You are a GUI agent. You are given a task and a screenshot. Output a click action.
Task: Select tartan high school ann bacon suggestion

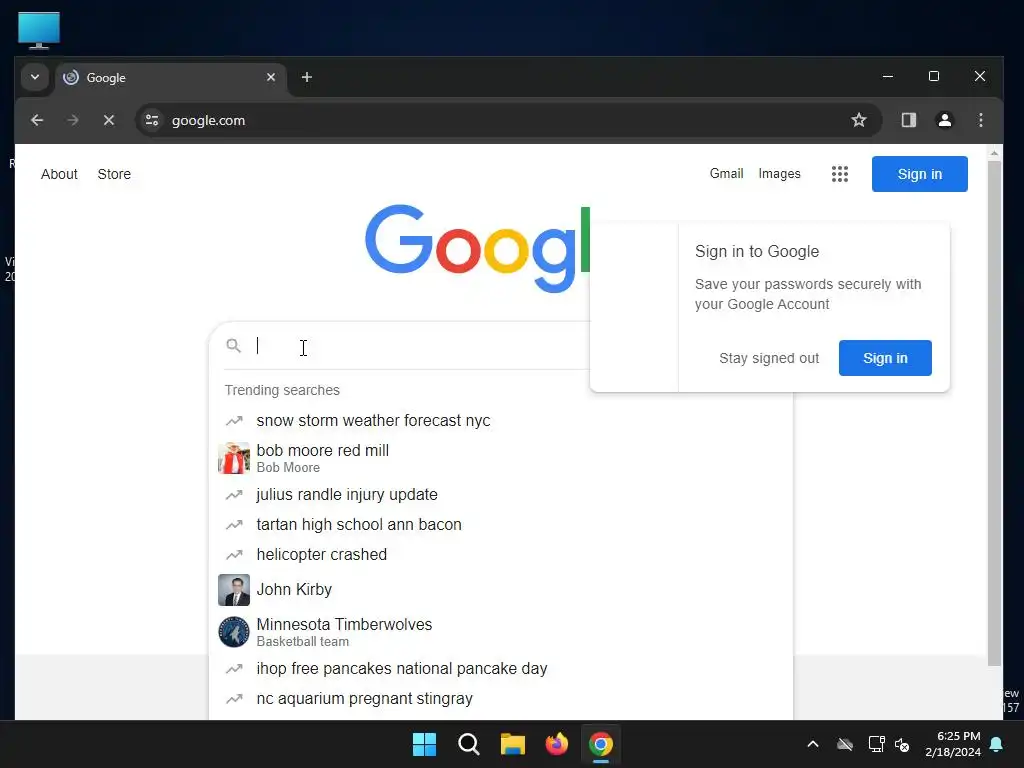pos(501,524)
